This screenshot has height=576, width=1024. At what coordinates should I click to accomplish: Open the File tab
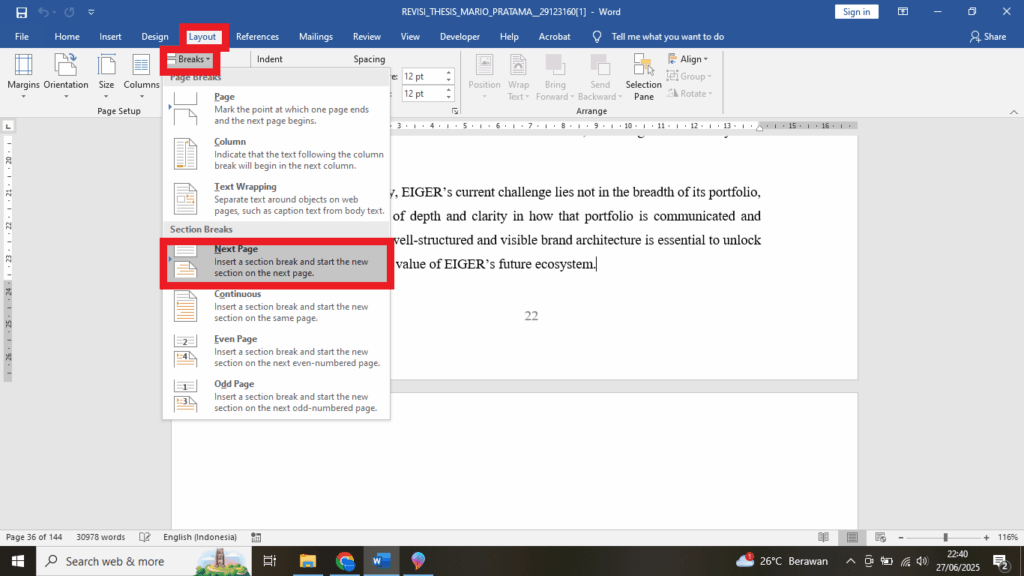(22, 37)
